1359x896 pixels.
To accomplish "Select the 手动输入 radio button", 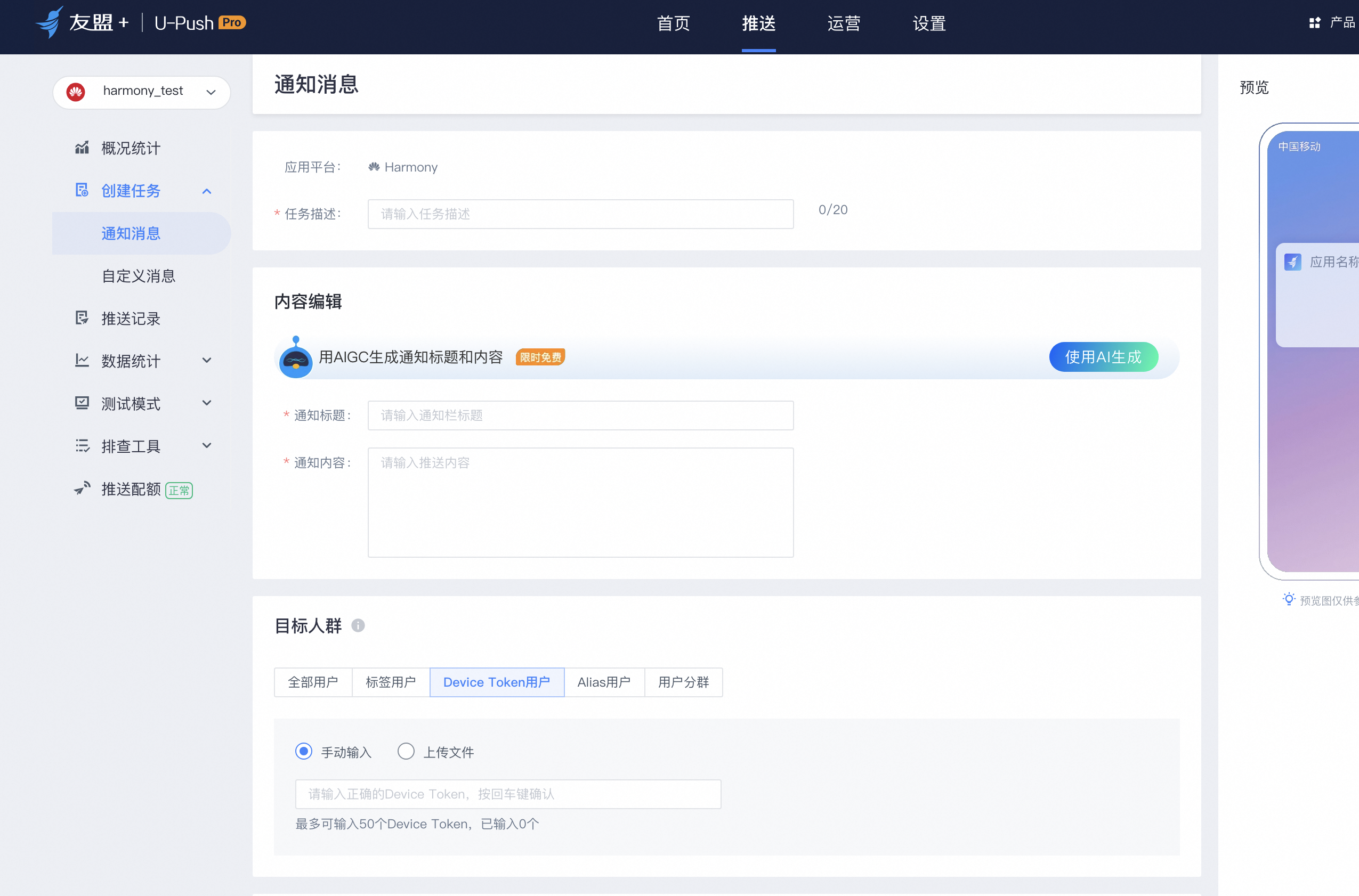I will coord(304,752).
